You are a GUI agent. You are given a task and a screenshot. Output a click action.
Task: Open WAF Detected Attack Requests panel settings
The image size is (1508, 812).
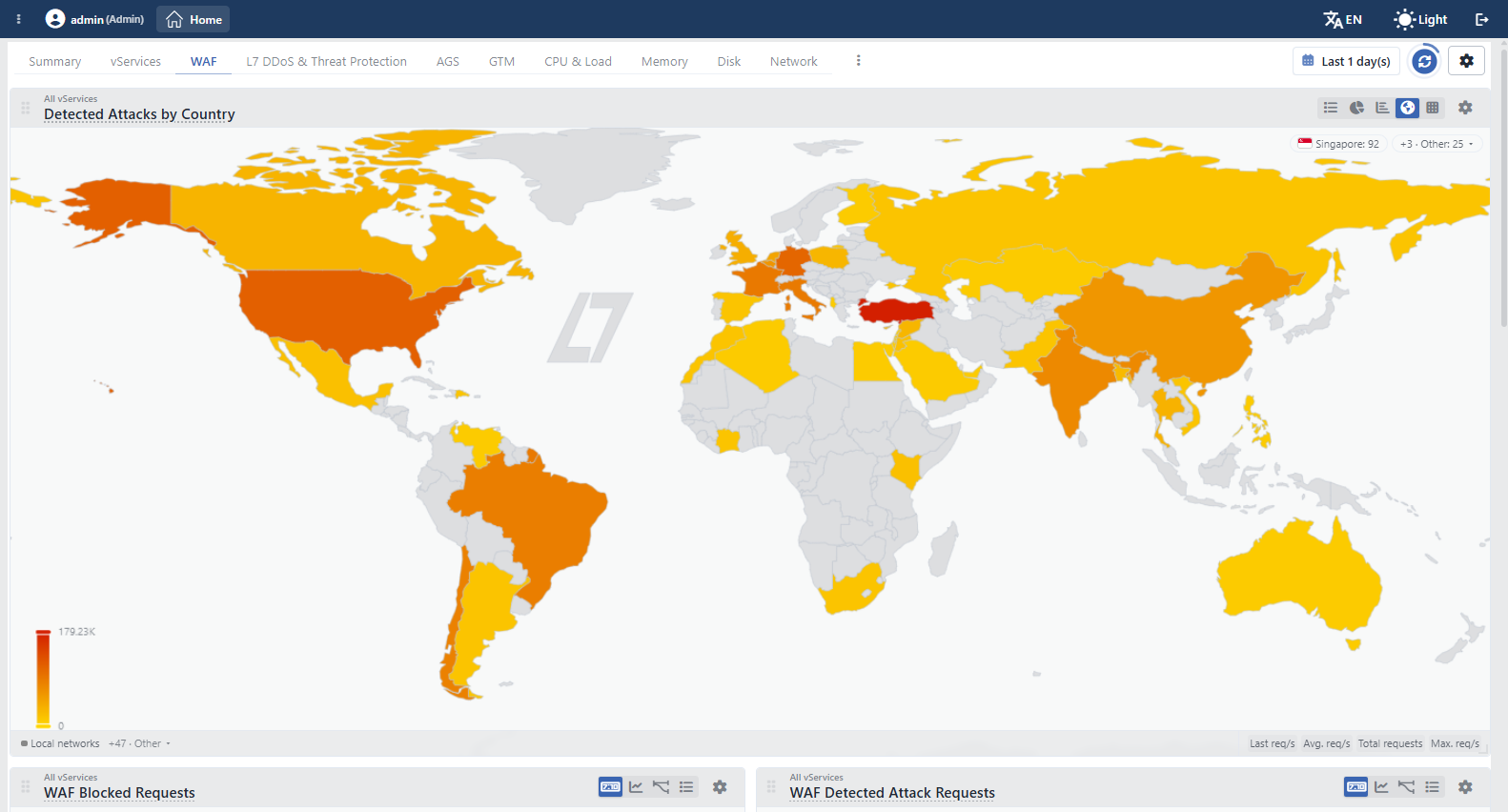point(1465,786)
